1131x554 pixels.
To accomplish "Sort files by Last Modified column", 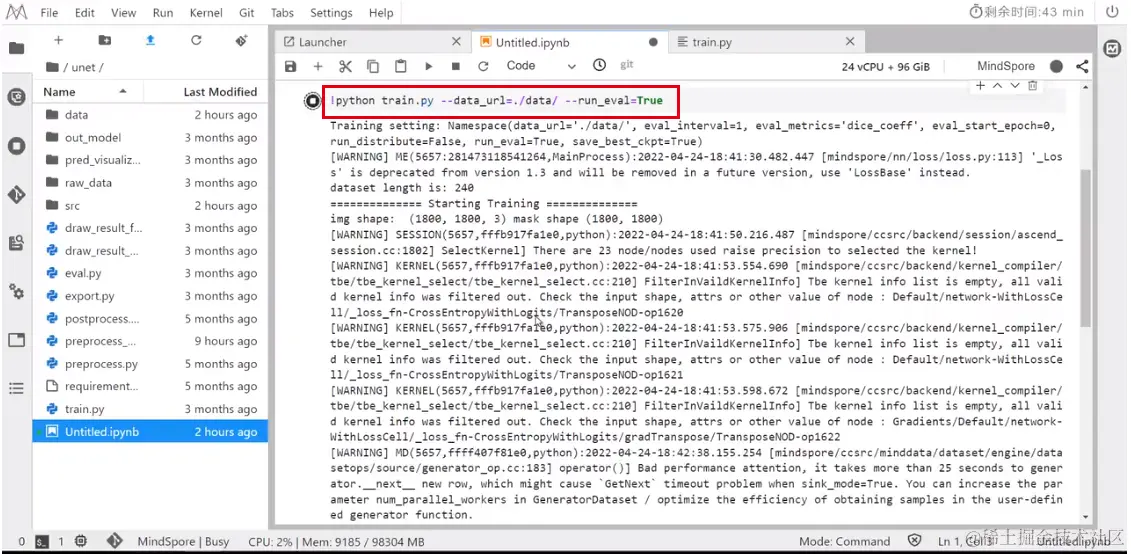I will click(x=206, y=92).
